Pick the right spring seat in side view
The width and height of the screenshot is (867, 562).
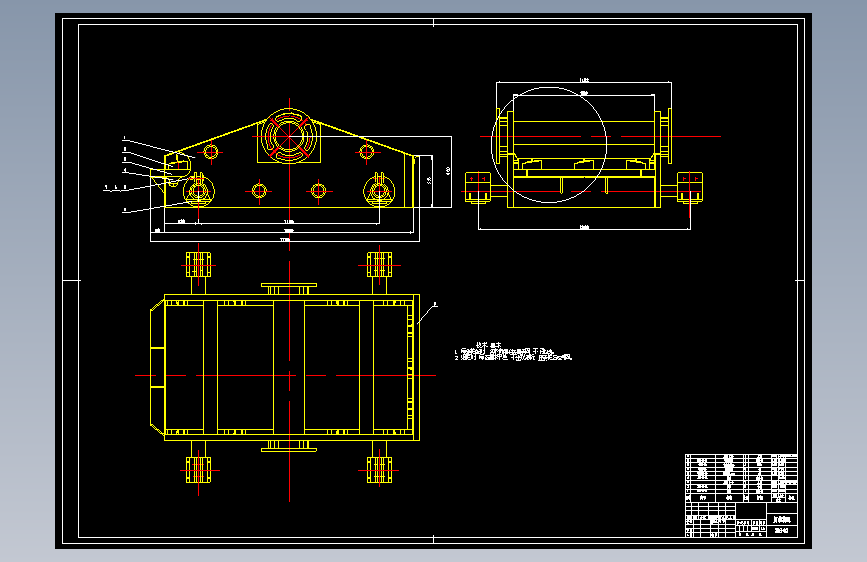pyautogui.click(x=690, y=187)
